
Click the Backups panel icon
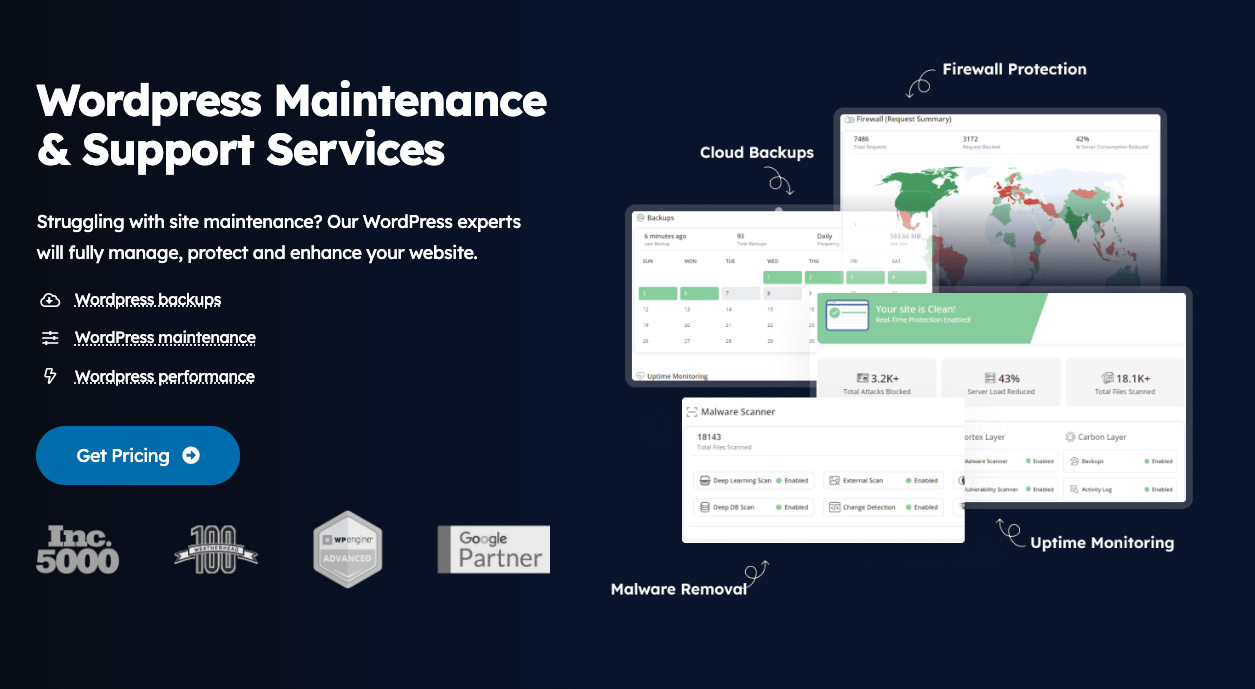pyautogui.click(x=640, y=218)
